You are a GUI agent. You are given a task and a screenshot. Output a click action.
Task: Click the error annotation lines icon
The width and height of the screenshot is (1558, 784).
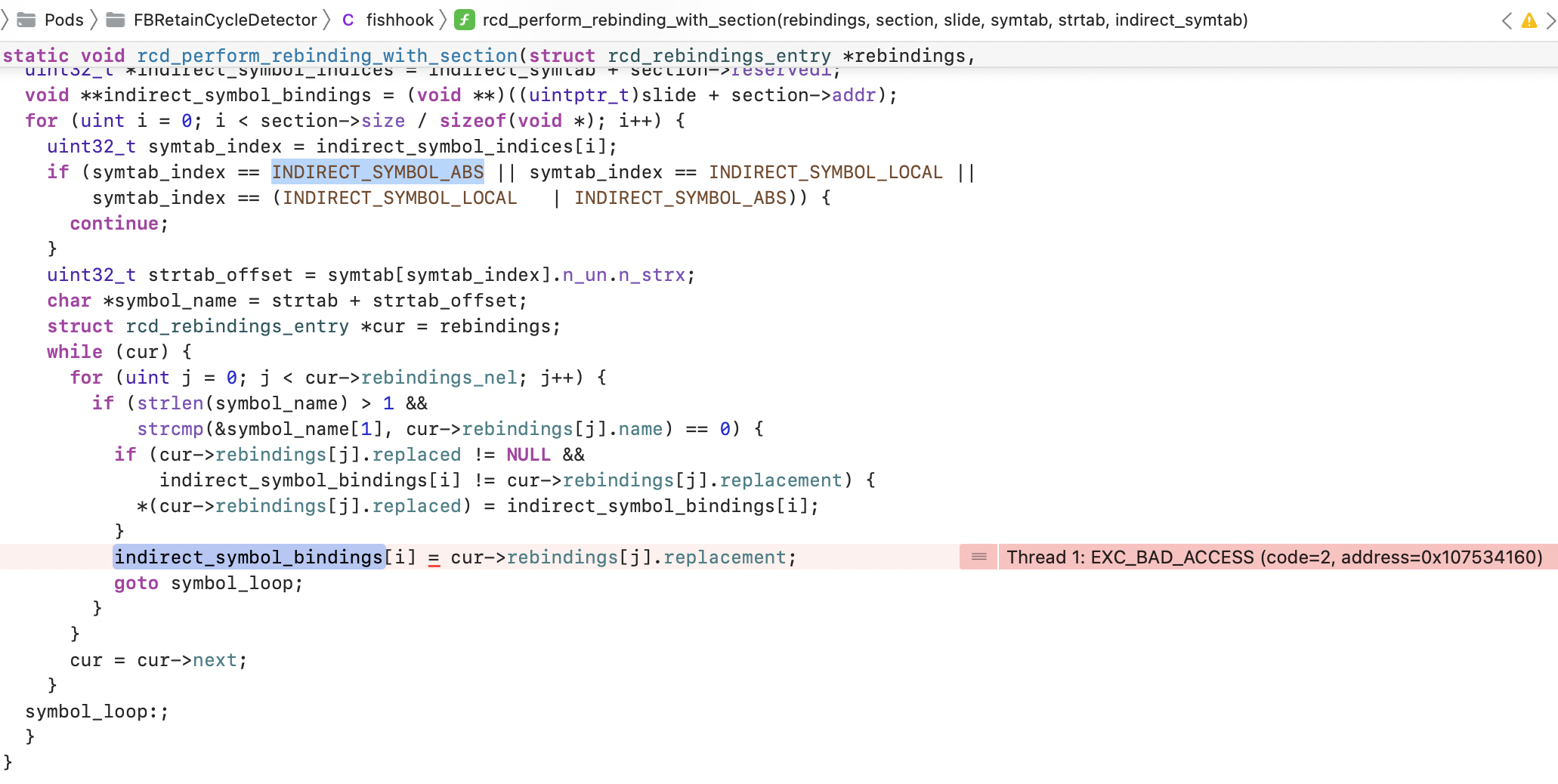[978, 557]
